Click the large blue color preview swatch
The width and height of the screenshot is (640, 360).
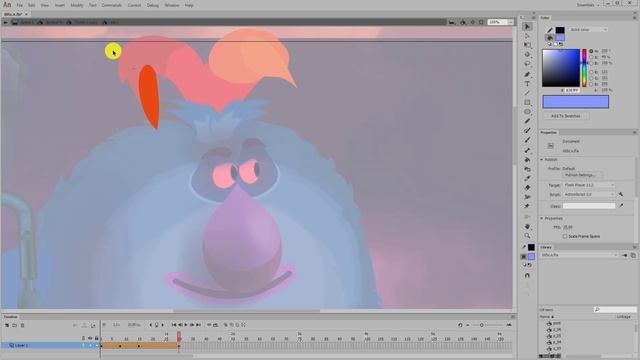(576, 102)
